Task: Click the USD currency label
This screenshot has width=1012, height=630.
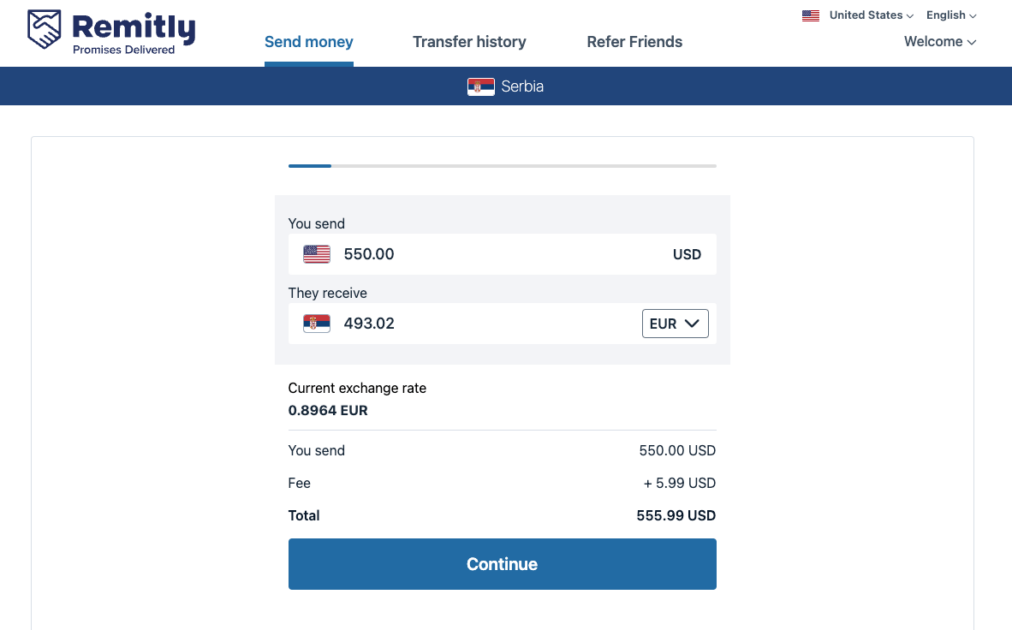Action: click(687, 254)
